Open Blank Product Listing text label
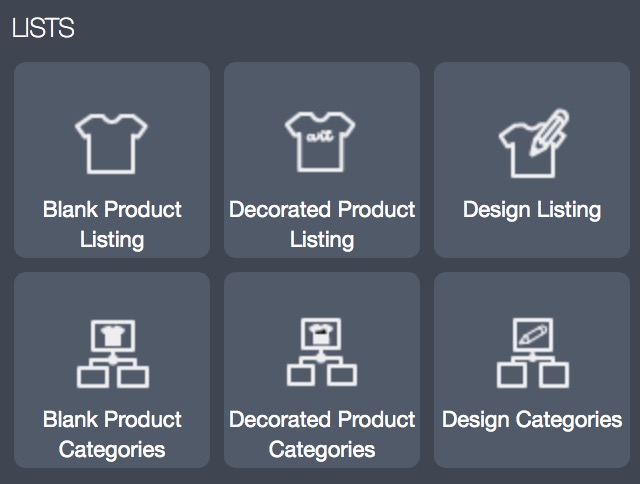Viewport: 640px width, 484px height. 112,224
